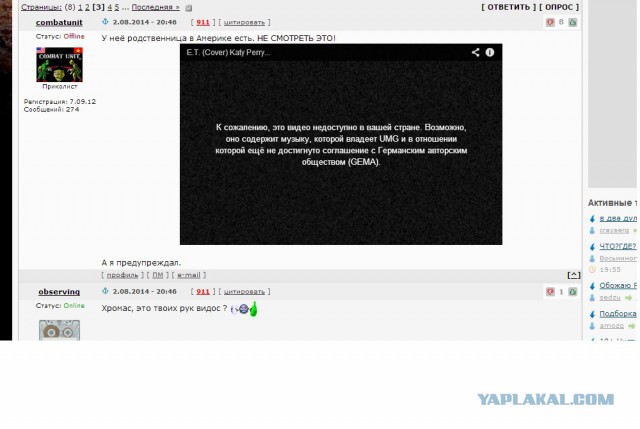The height and width of the screenshot is (429, 640).
Task: Open combatunit's e-mail link
Action: 189,275
